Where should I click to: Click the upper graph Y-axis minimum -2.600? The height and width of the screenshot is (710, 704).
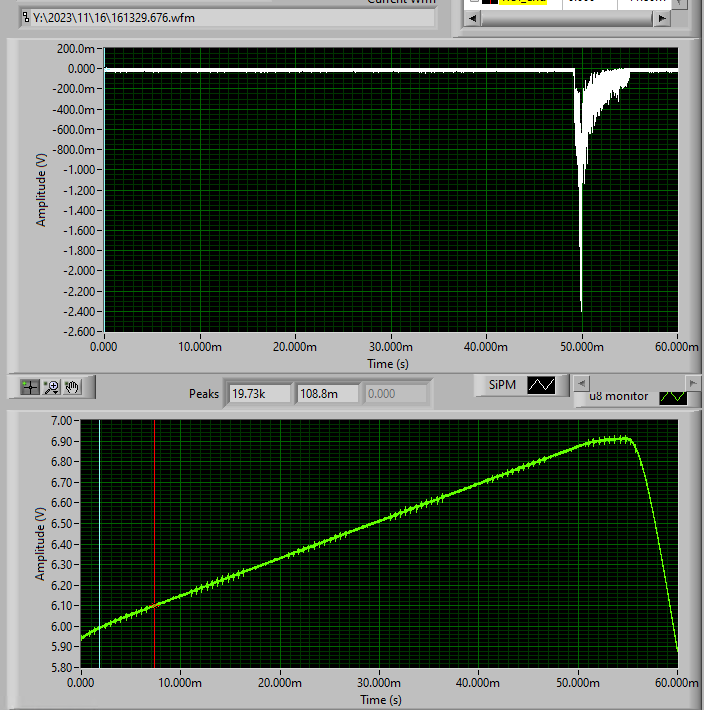(x=79, y=331)
